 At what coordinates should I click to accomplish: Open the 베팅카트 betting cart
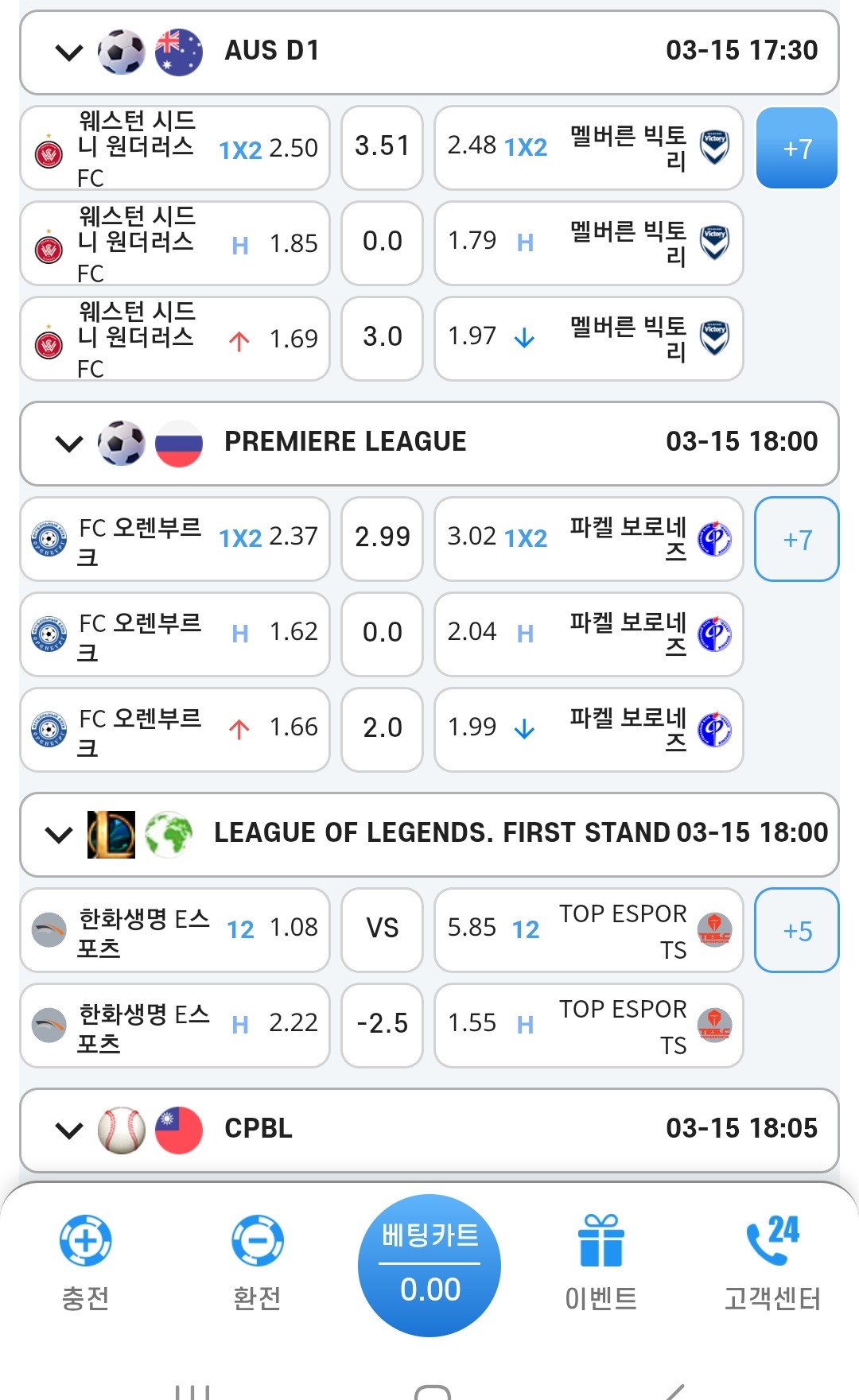click(x=429, y=1265)
